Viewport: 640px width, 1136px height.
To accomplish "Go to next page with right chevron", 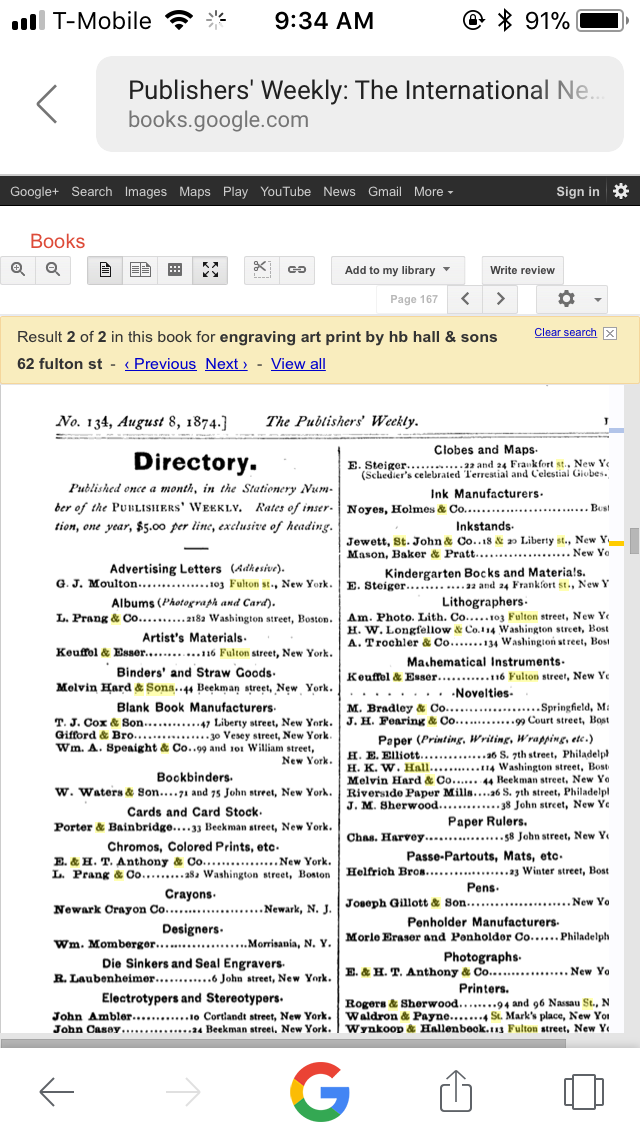I will pos(500,299).
